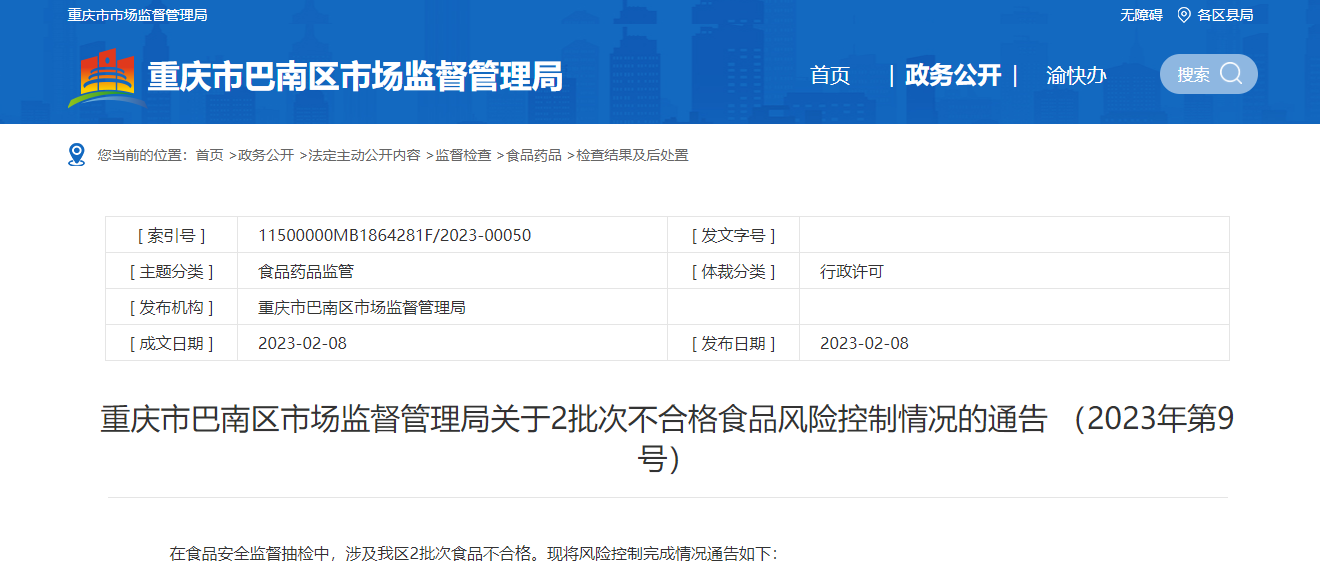This screenshot has height=572, width=1320.
Task: Click the article headline about 2批次不合格食品
Action: (x=668, y=439)
